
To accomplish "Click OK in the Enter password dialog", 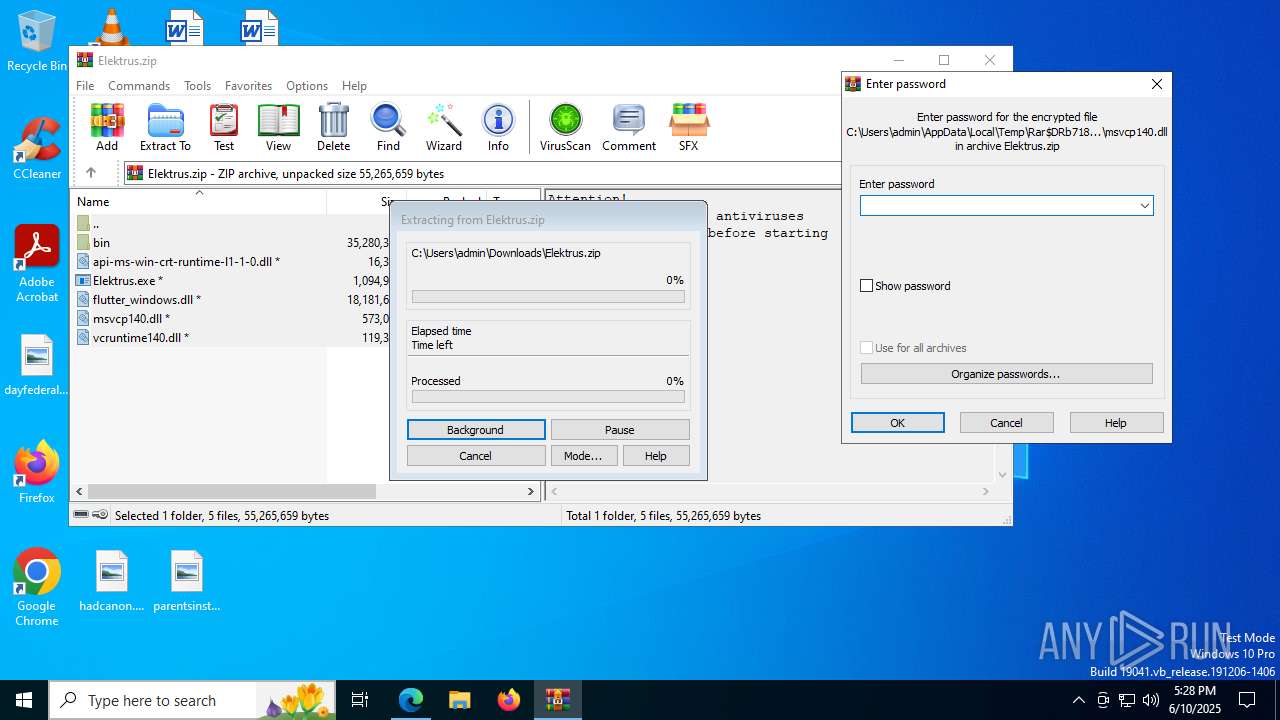I will click(x=898, y=423).
